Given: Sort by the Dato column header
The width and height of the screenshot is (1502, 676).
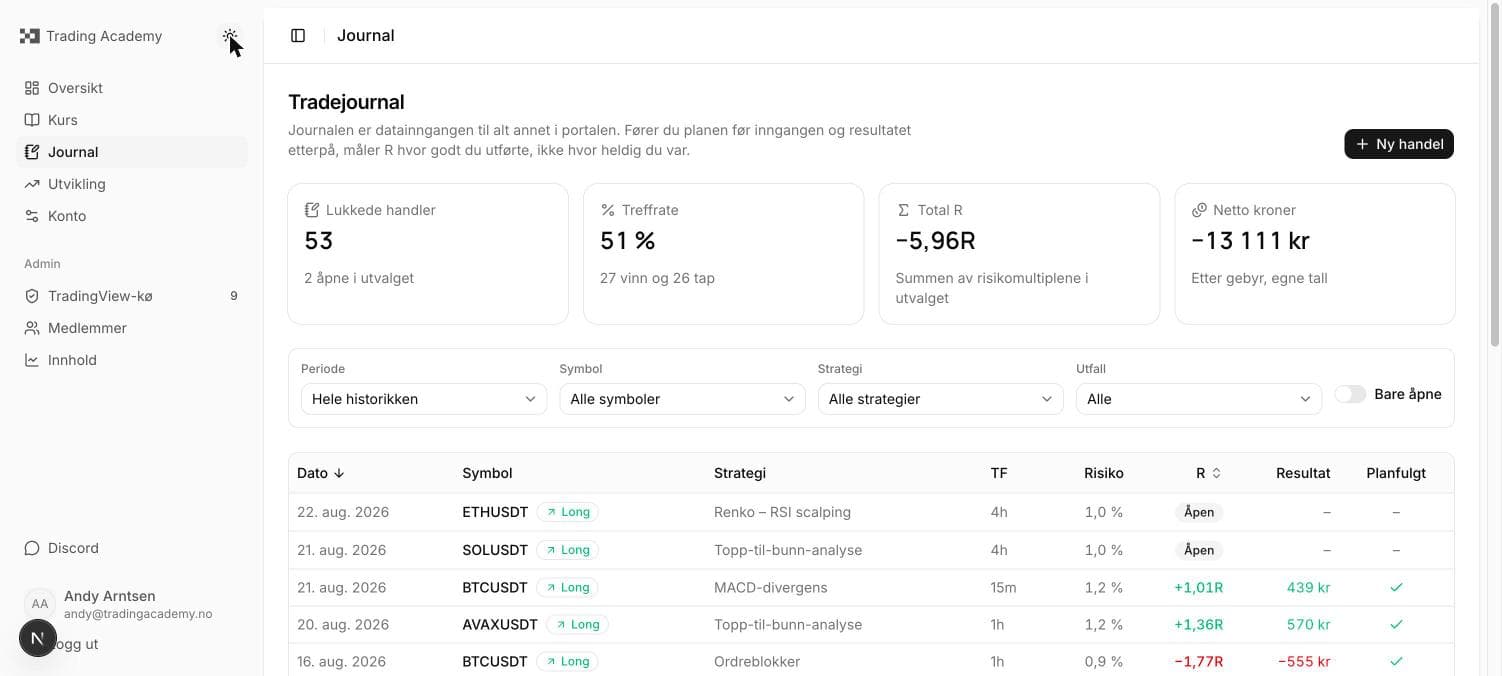Looking at the screenshot, I should [x=321, y=473].
